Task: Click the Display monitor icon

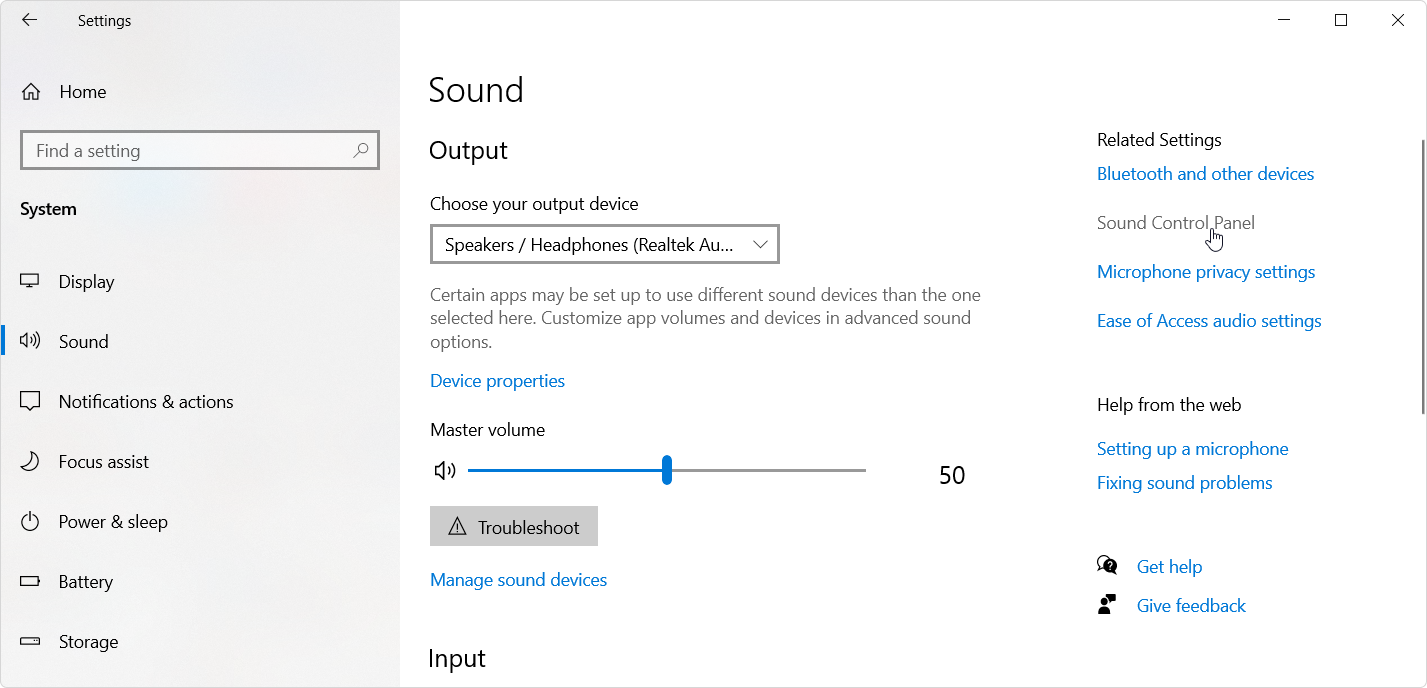Action: [x=30, y=282]
